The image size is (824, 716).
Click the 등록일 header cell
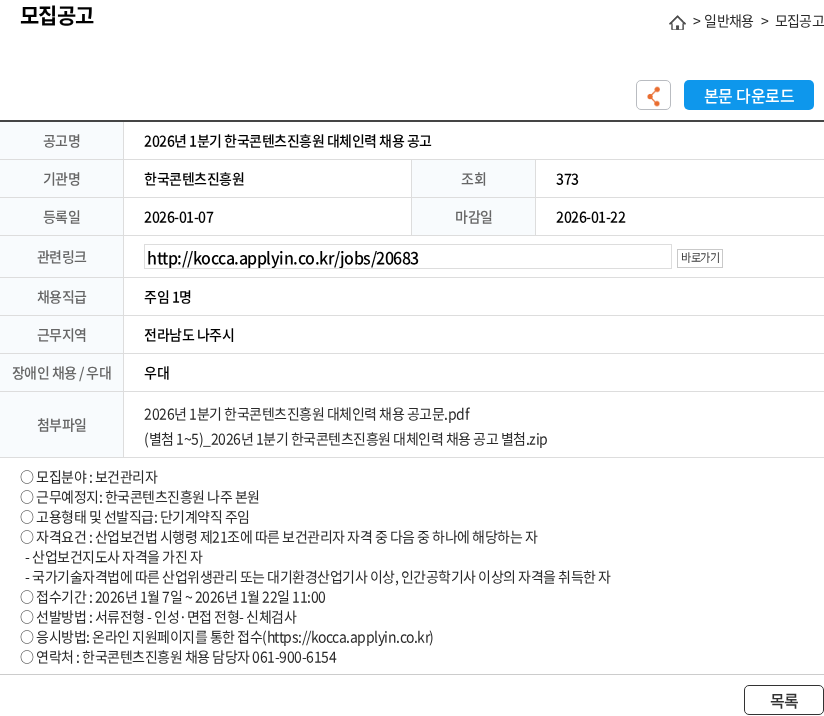click(61, 217)
